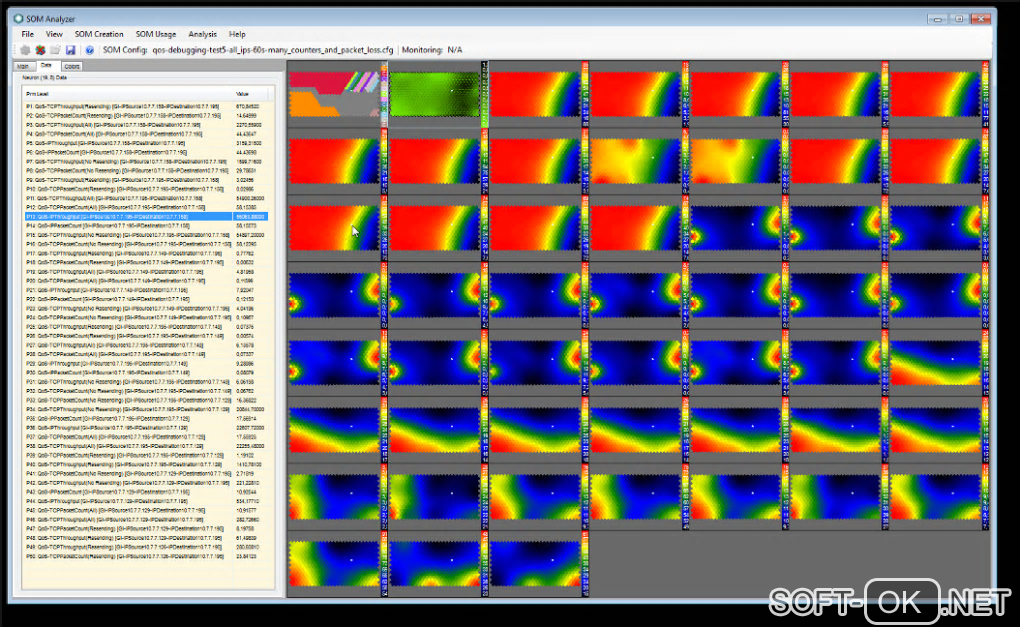
Task: Select row P14: QoS-IPPacketCount
Action: [x=146, y=226]
